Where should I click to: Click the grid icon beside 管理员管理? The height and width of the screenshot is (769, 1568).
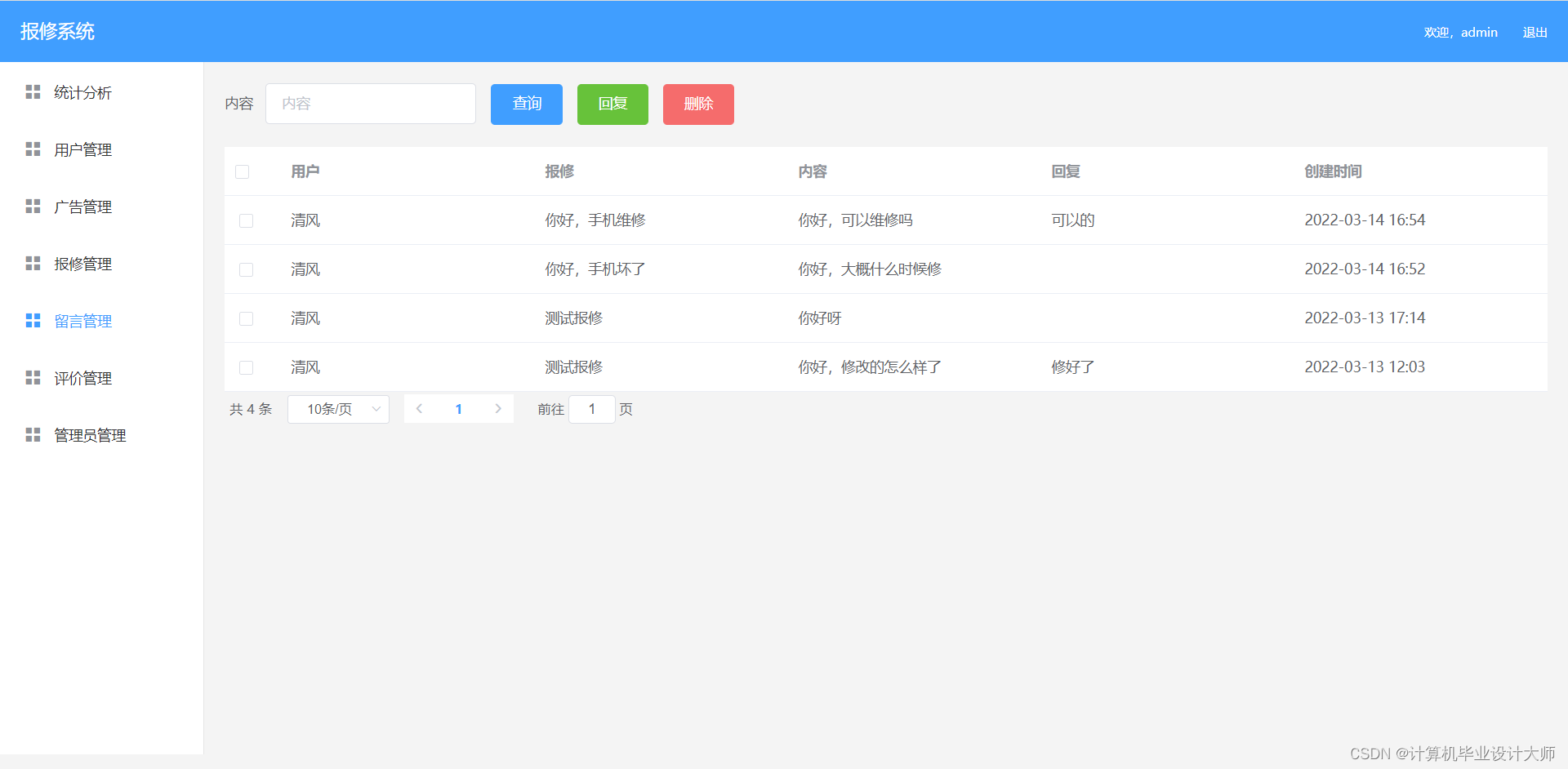pyautogui.click(x=33, y=435)
